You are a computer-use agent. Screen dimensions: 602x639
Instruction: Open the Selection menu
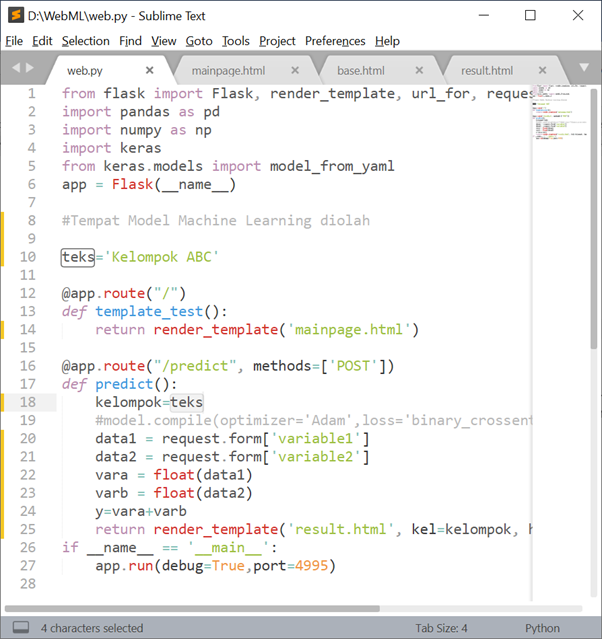click(86, 41)
